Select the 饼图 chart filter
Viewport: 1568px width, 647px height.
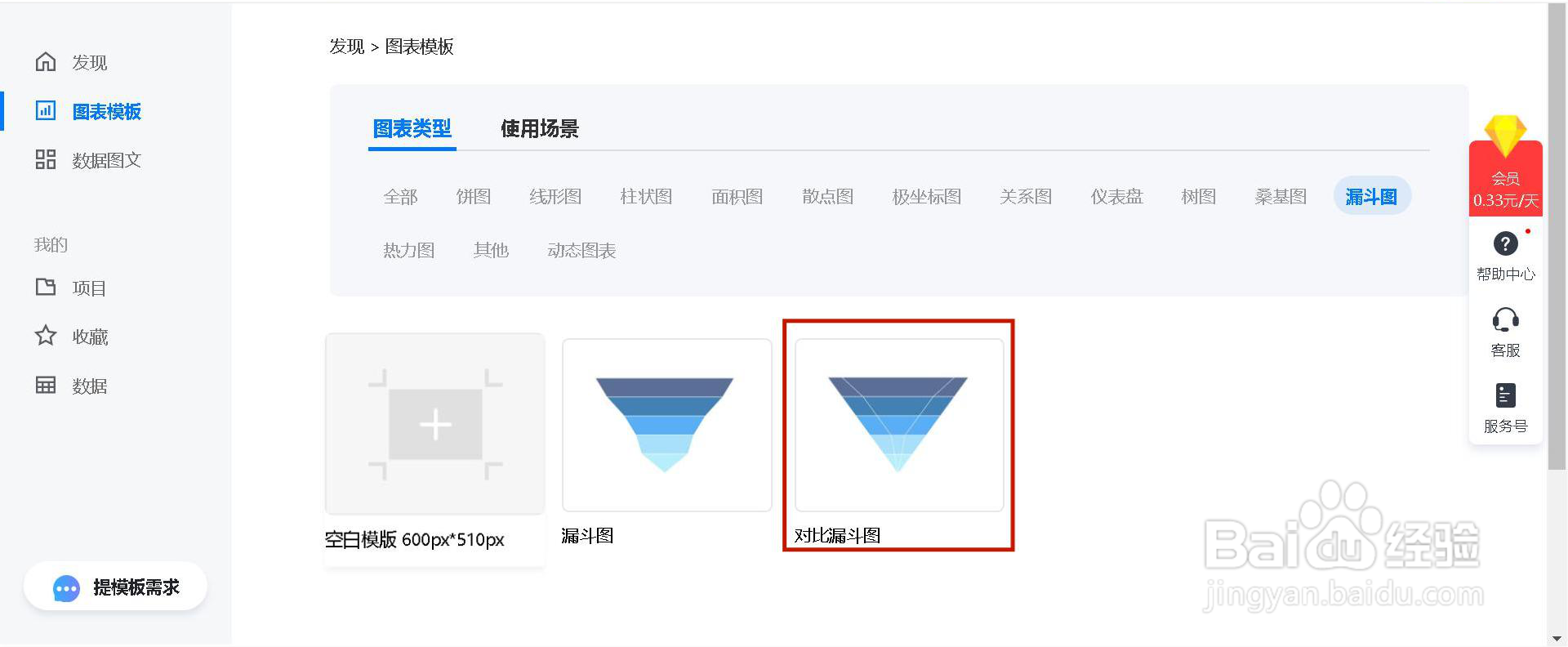pos(474,197)
